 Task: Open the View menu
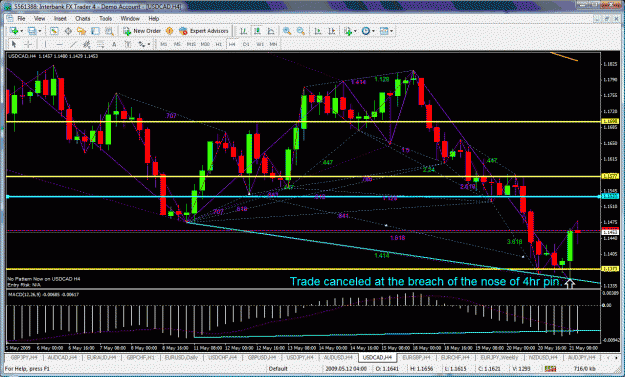[x=39, y=18]
